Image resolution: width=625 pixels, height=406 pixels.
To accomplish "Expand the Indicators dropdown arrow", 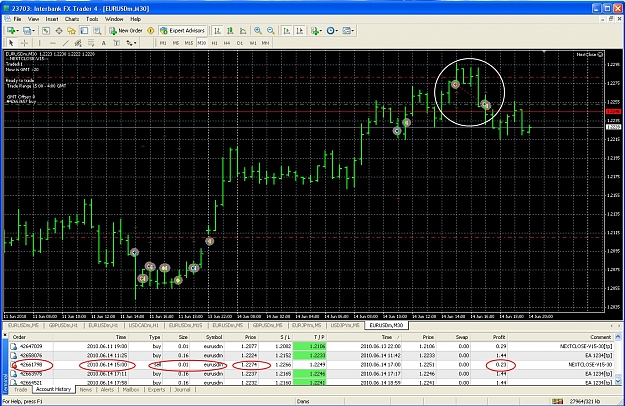I will click(321, 31).
